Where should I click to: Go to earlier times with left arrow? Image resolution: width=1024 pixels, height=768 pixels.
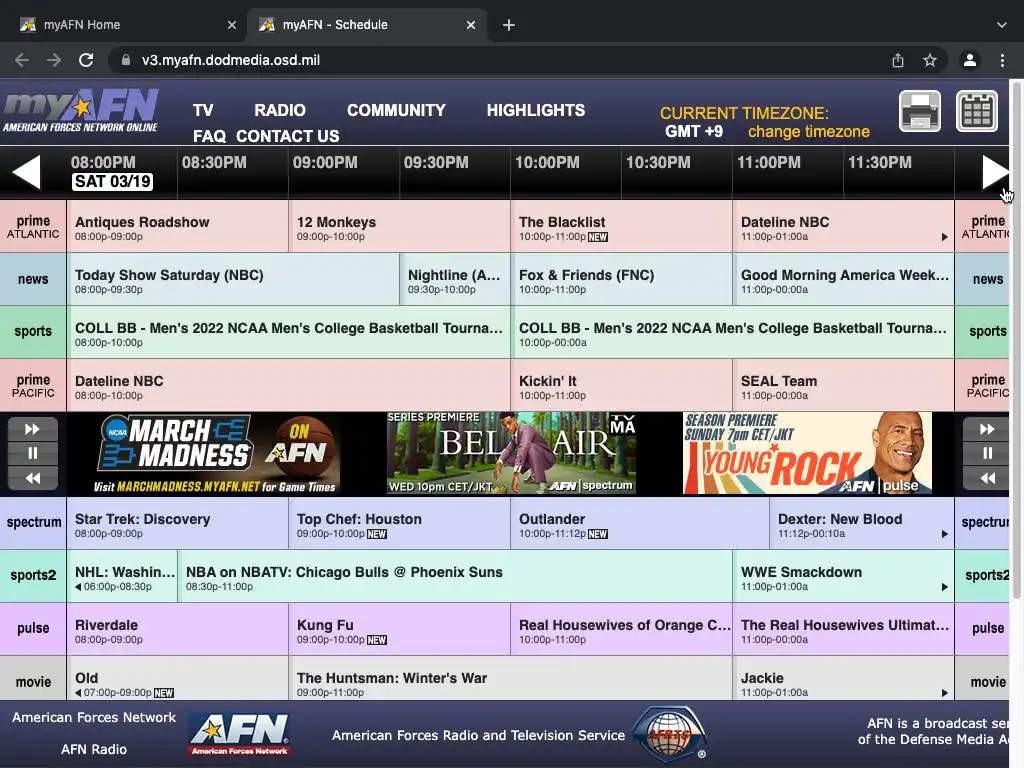click(26, 172)
